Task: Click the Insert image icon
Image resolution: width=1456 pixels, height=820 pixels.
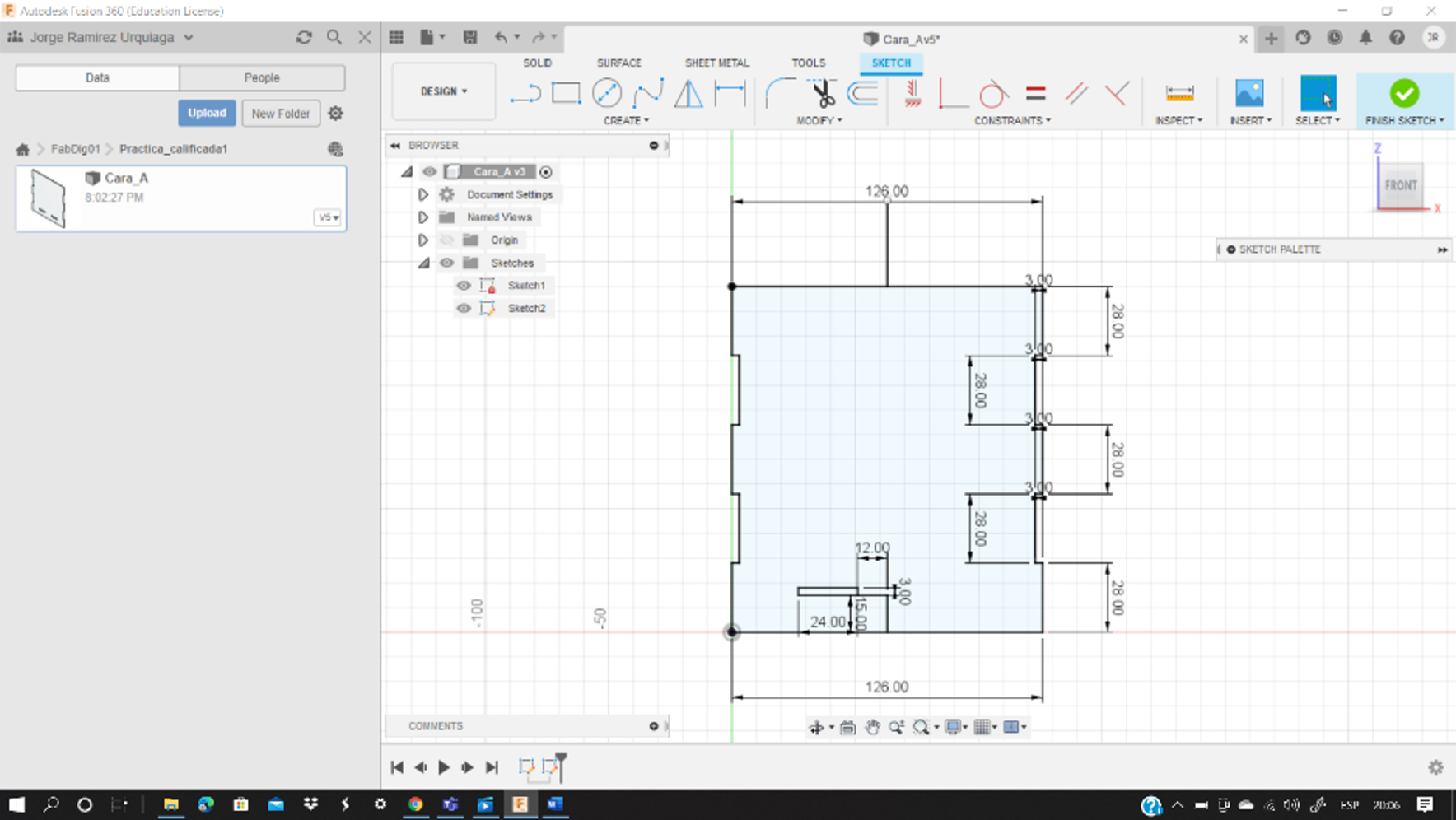Action: pos(1249,93)
